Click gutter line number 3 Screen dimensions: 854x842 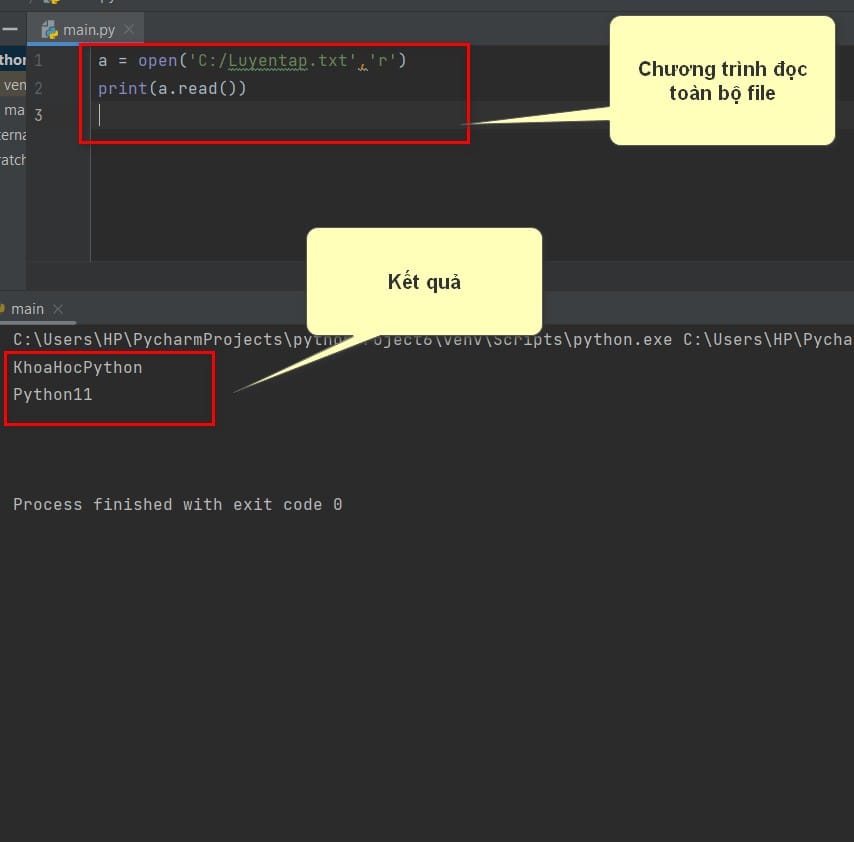(x=38, y=115)
